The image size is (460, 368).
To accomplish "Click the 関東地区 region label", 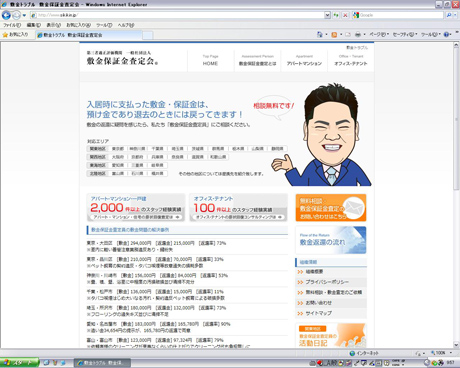I will pyautogui.click(x=97, y=149).
